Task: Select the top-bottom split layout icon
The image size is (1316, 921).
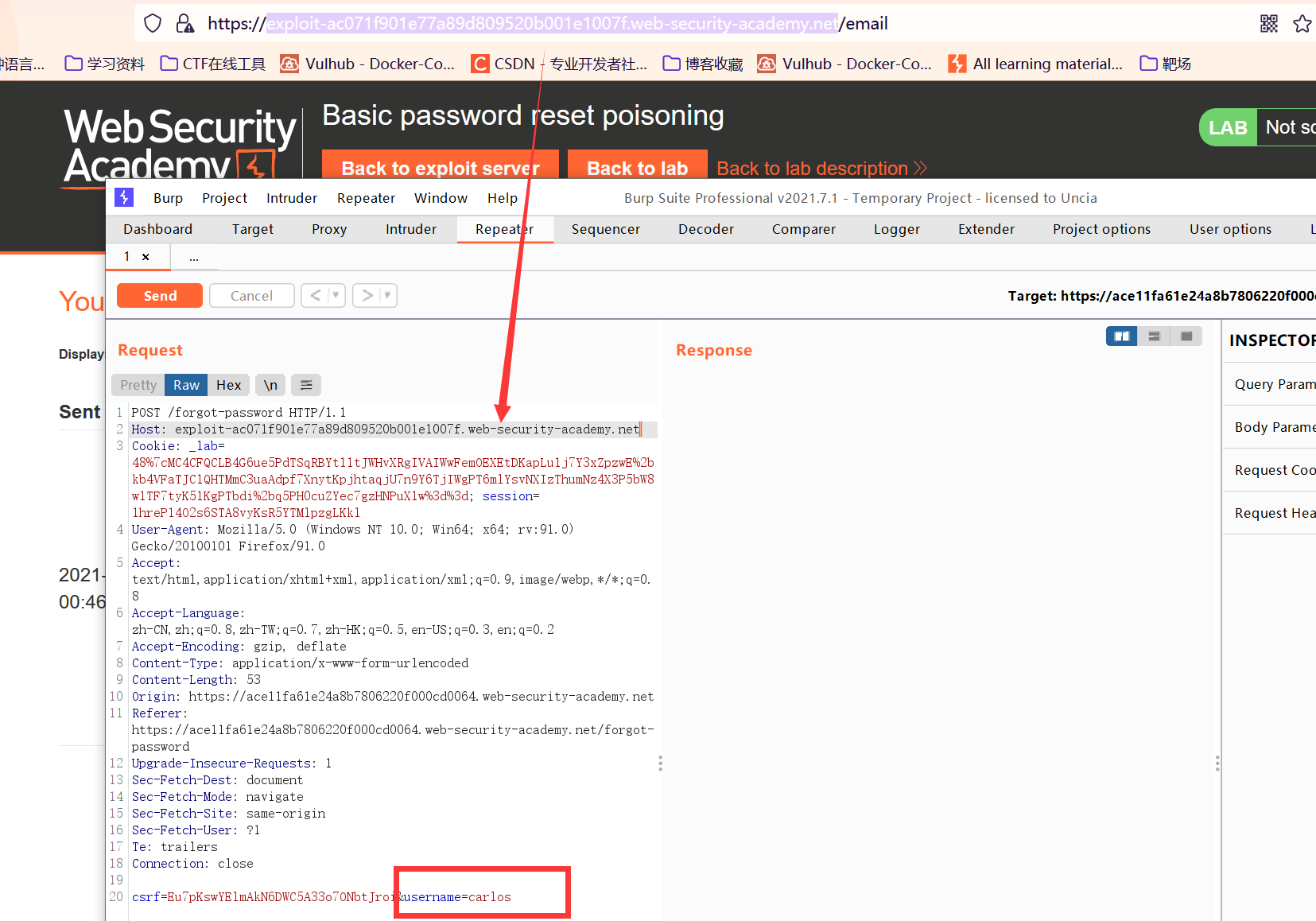Action: [x=1154, y=336]
